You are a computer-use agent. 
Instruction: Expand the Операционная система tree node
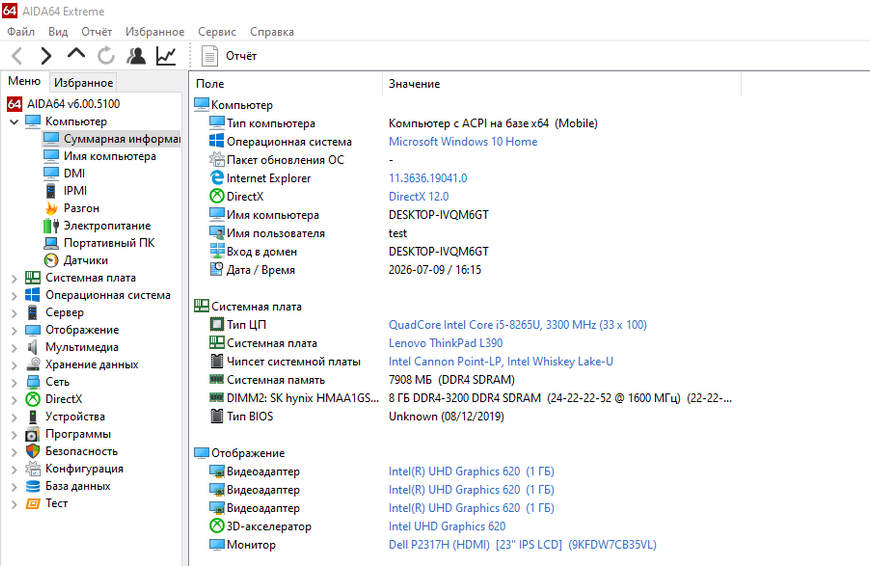tap(14, 296)
